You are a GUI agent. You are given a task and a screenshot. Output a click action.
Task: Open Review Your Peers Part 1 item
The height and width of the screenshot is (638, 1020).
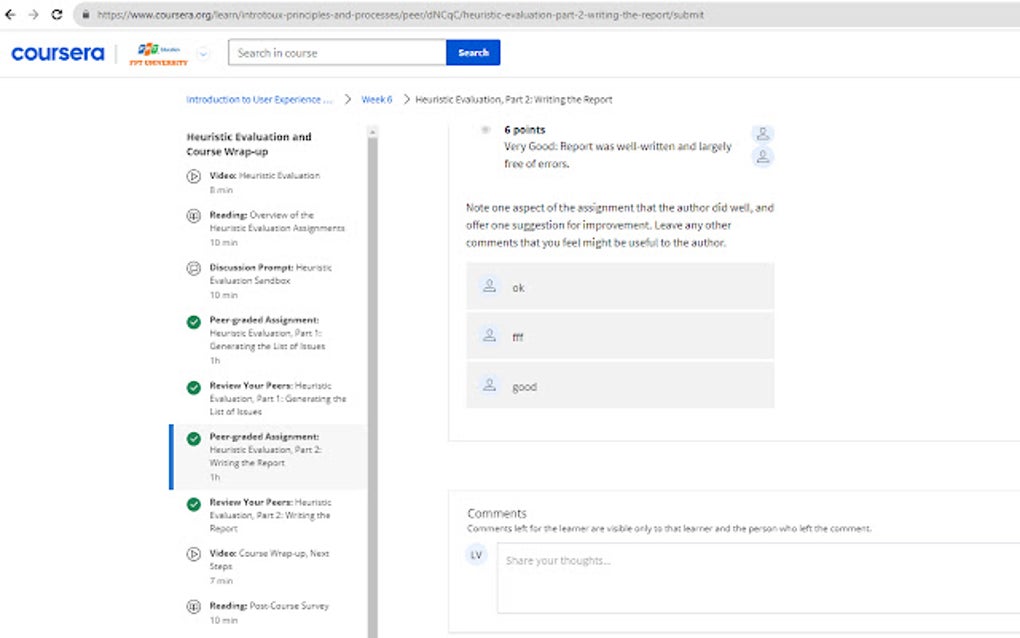click(x=277, y=398)
